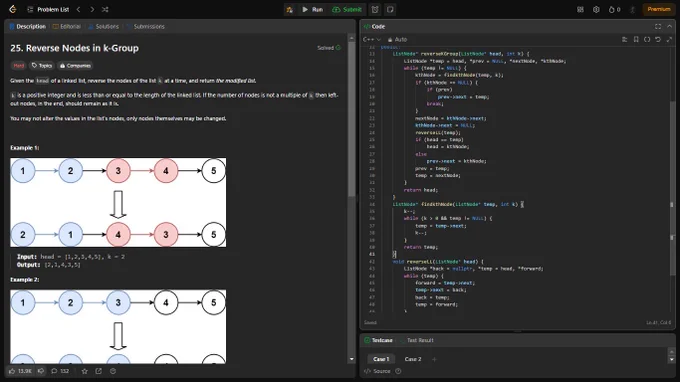Toggle the Auto mode selector
The image size is (680, 382).
pos(397,39)
